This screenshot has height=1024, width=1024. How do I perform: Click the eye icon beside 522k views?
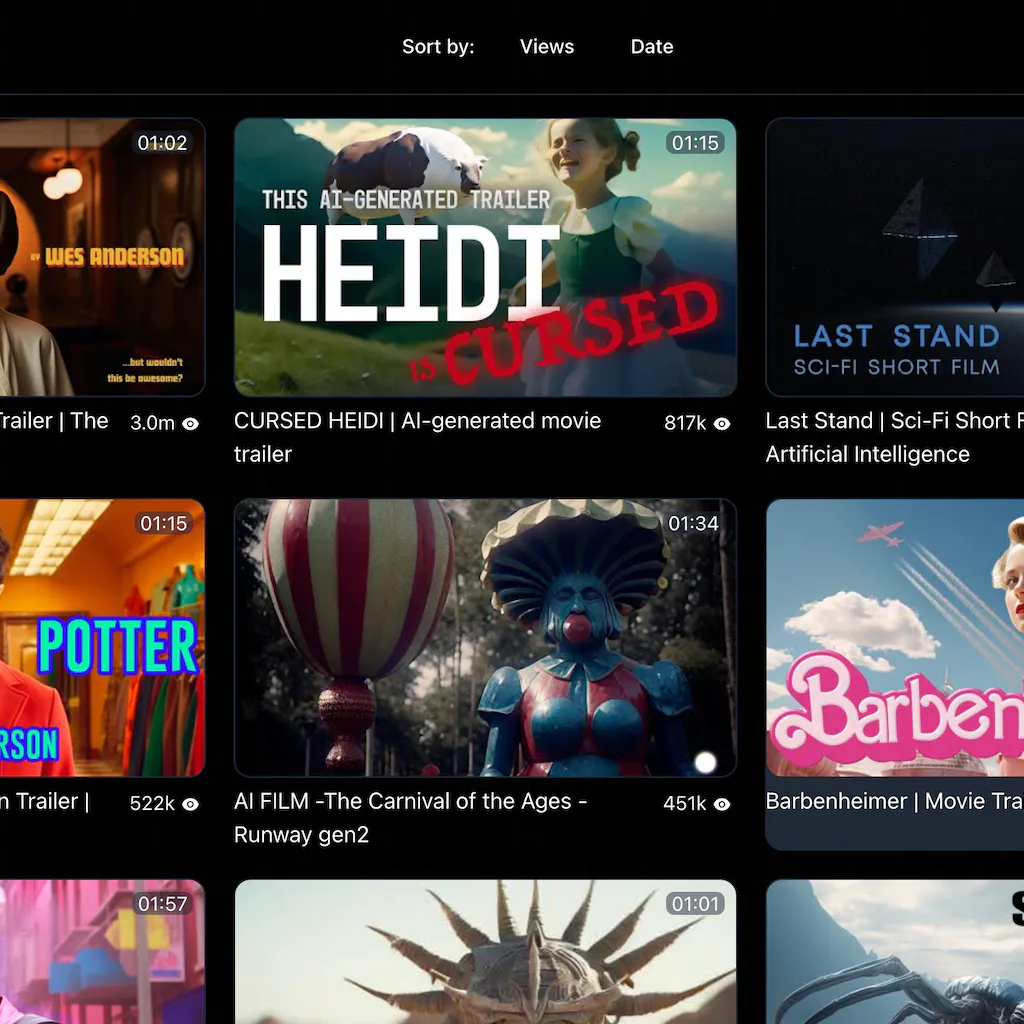190,804
